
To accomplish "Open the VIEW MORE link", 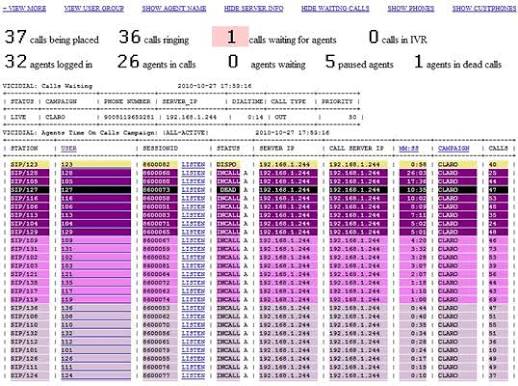I will click(24, 8).
